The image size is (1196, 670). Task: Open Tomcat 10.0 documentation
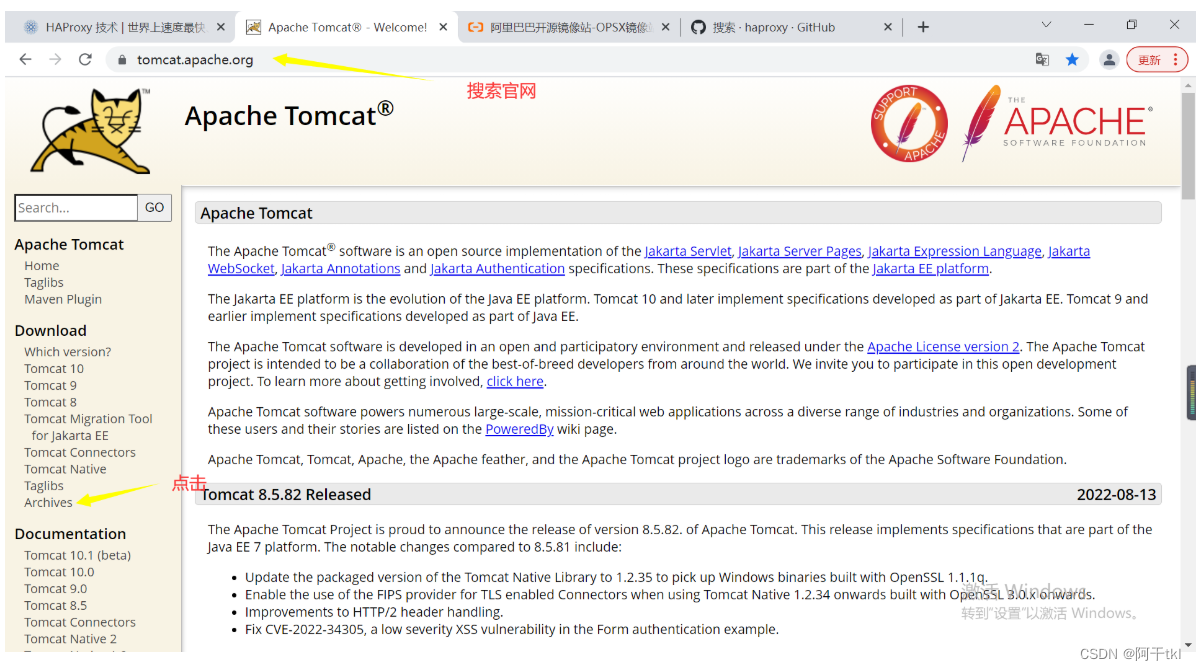click(x=59, y=572)
